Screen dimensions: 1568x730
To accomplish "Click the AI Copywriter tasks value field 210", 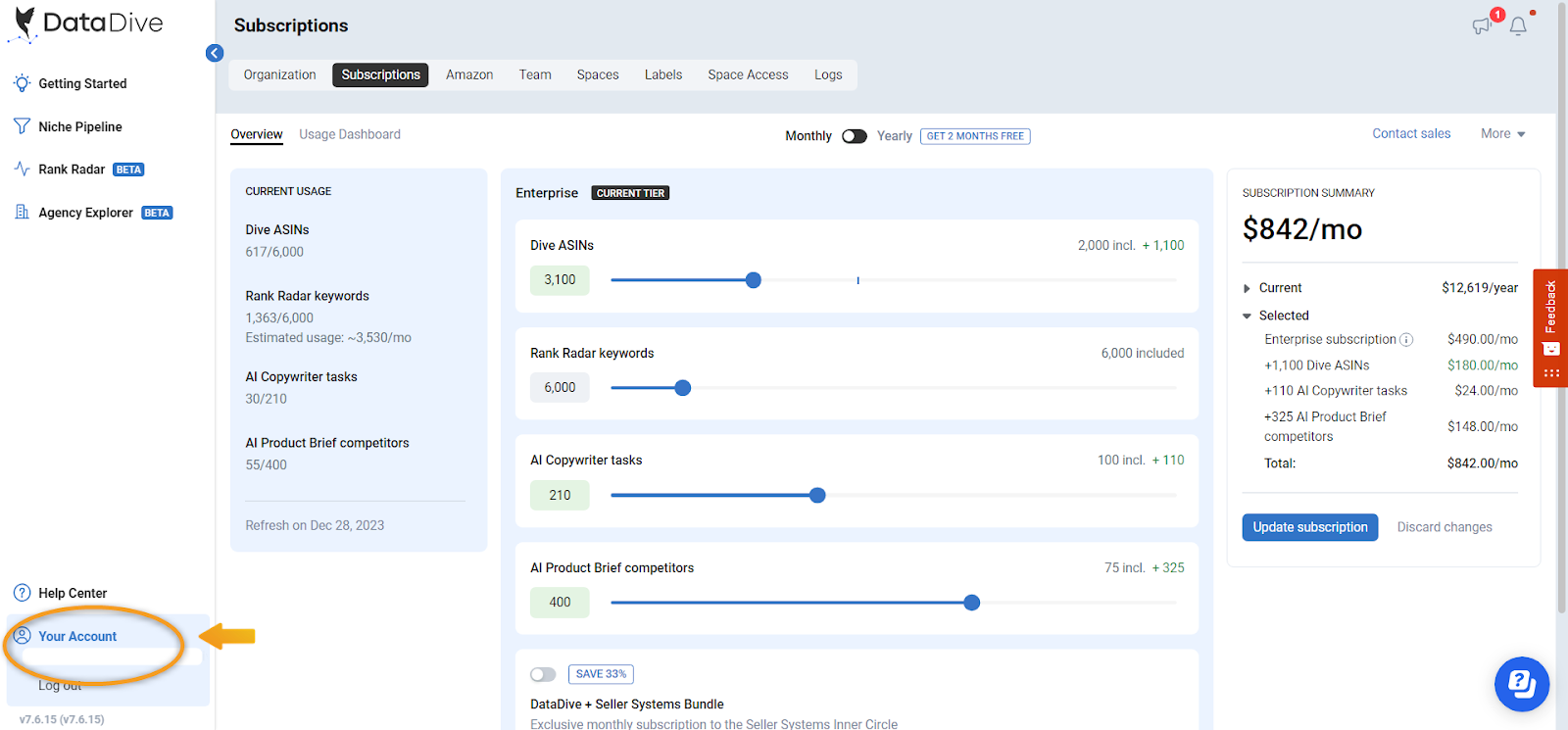I will (560, 496).
